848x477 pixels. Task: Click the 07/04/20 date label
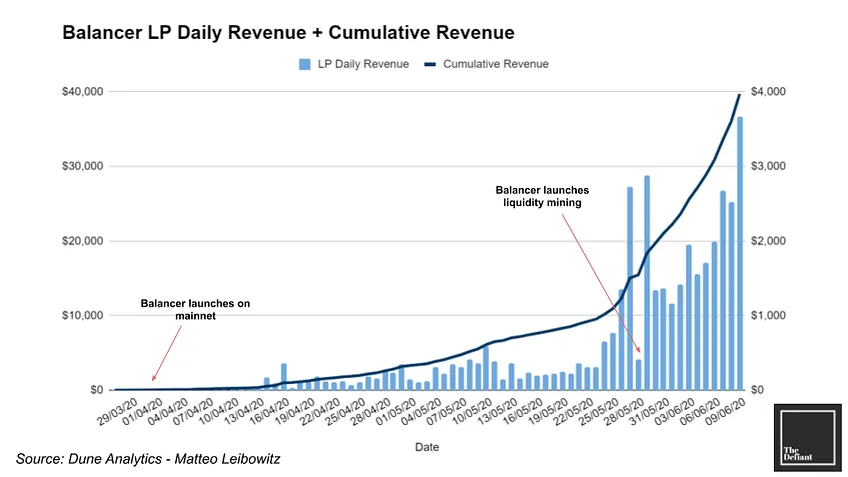(193, 412)
